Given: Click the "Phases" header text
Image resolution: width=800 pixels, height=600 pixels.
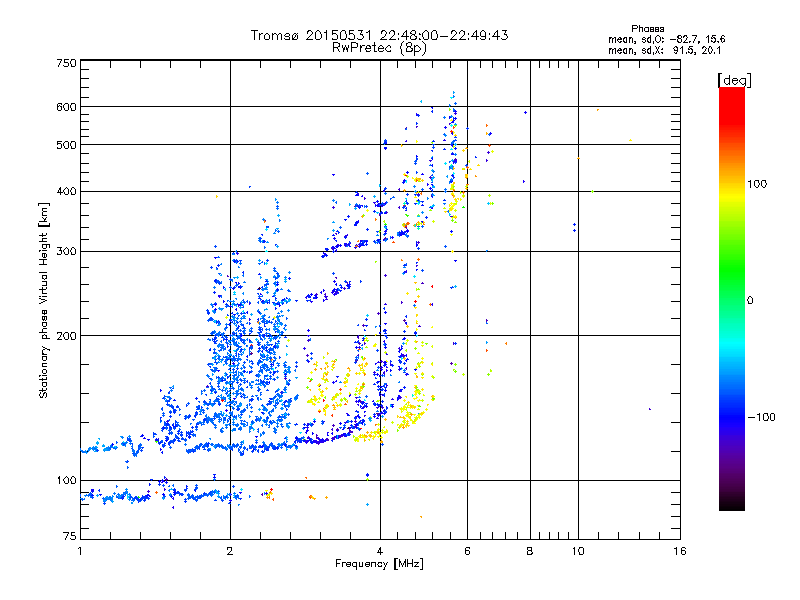Looking at the screenshot, I should (x=647, y=29).
